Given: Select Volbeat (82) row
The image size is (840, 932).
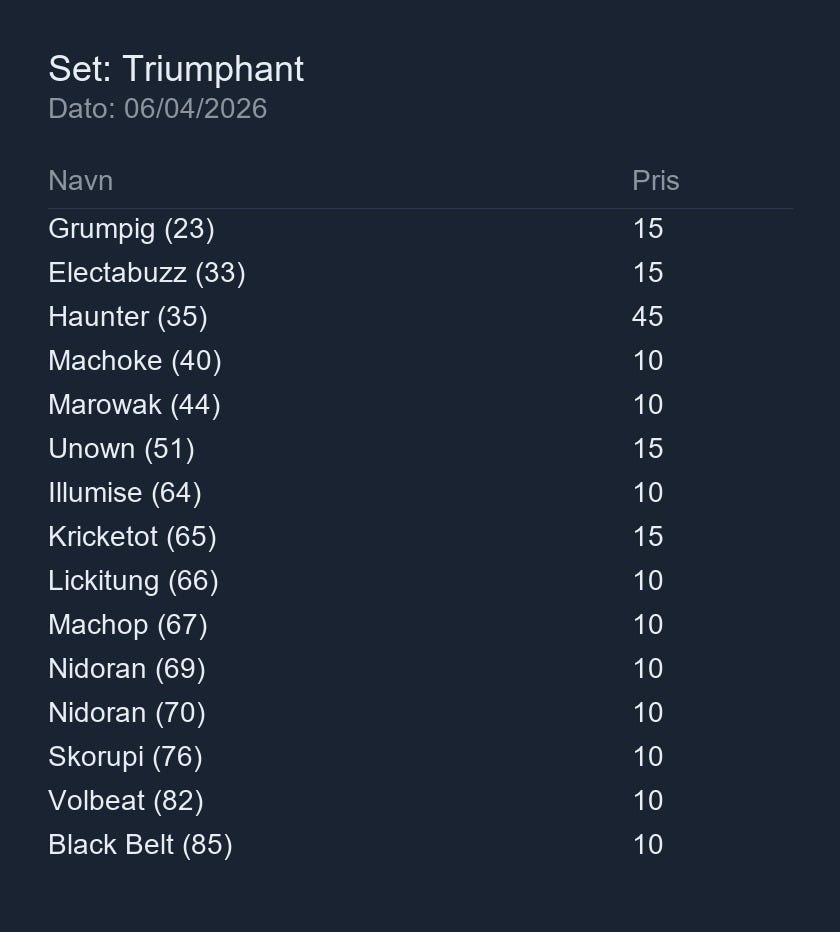Looking at the screenshot, I should (125, 801).
